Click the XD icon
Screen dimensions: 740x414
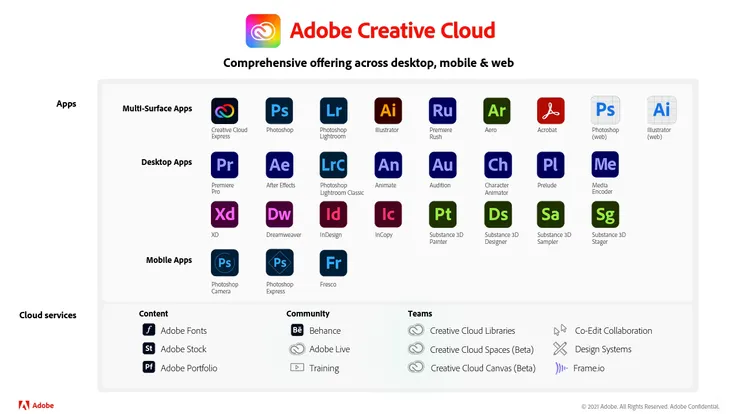(x=225, y=214)
